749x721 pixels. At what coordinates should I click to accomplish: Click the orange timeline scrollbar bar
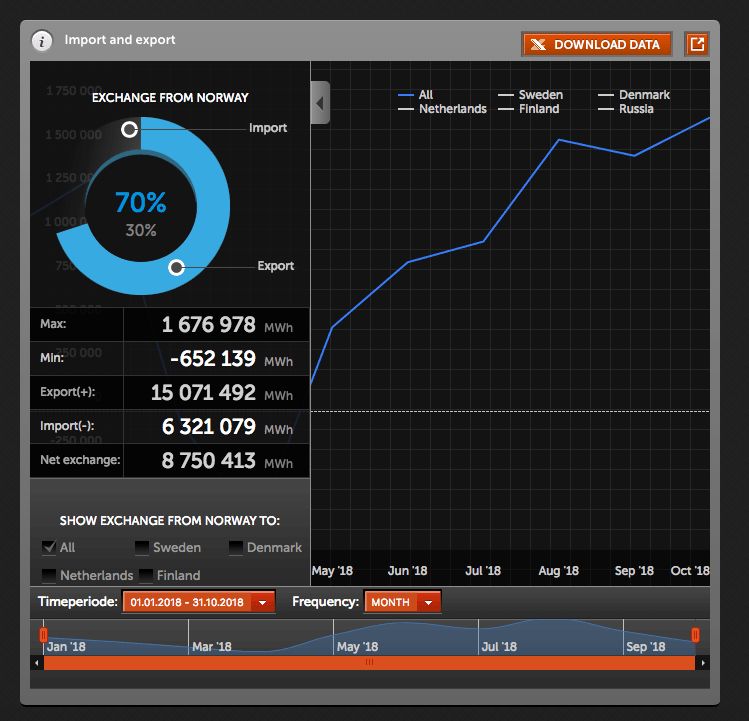370,663
